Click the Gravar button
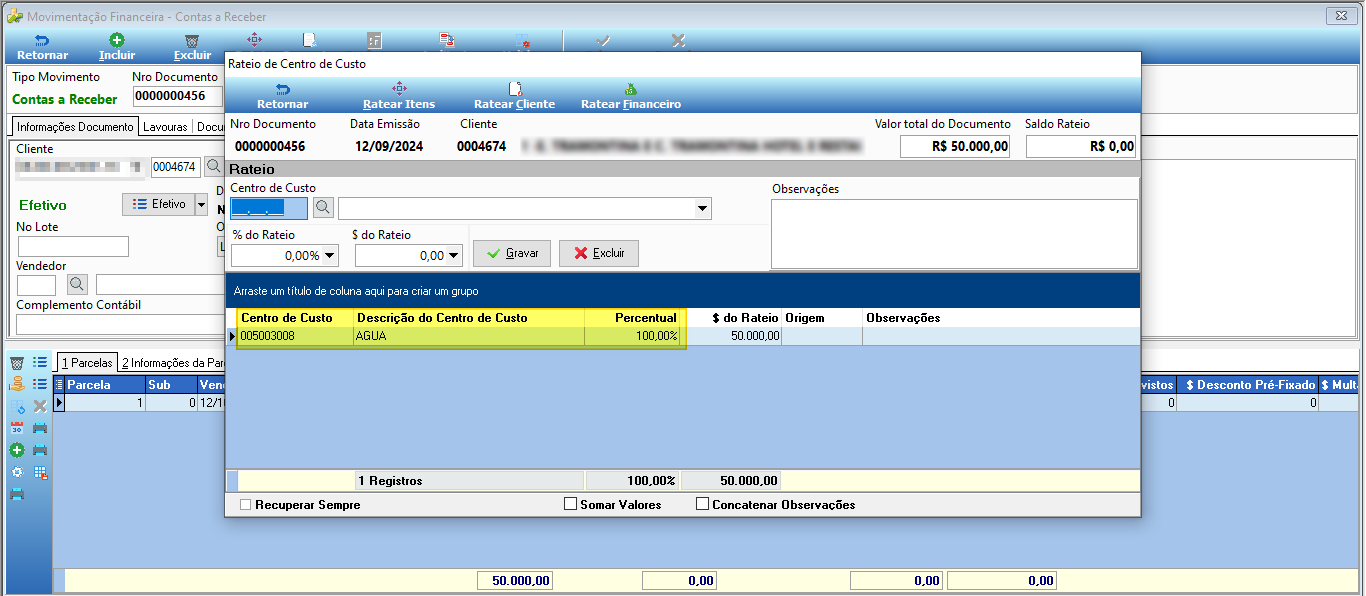Screen dimensions: 1366x596 pyautogui.click(x=512, y=253)
